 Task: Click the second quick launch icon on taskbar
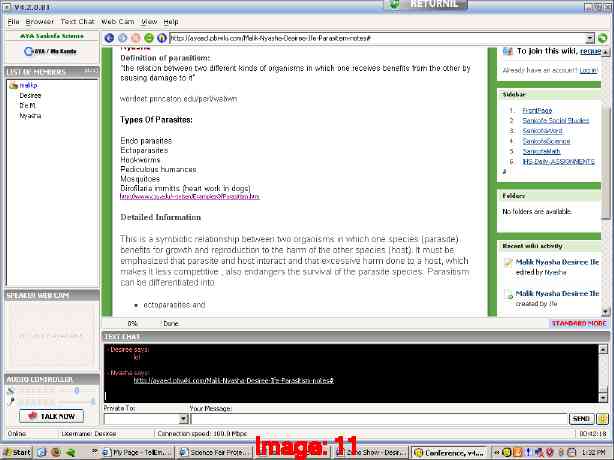click(56, 453)
